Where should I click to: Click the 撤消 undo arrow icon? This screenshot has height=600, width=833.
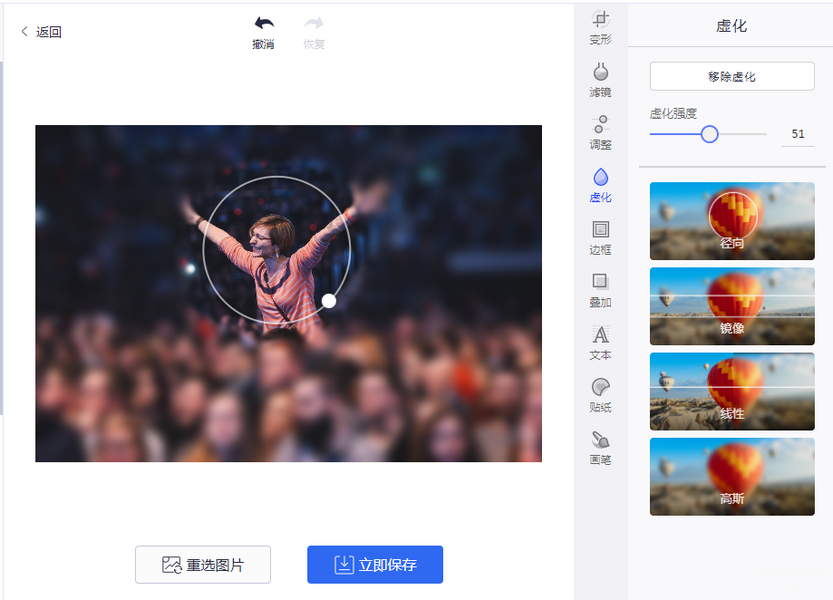coord(263,24)
